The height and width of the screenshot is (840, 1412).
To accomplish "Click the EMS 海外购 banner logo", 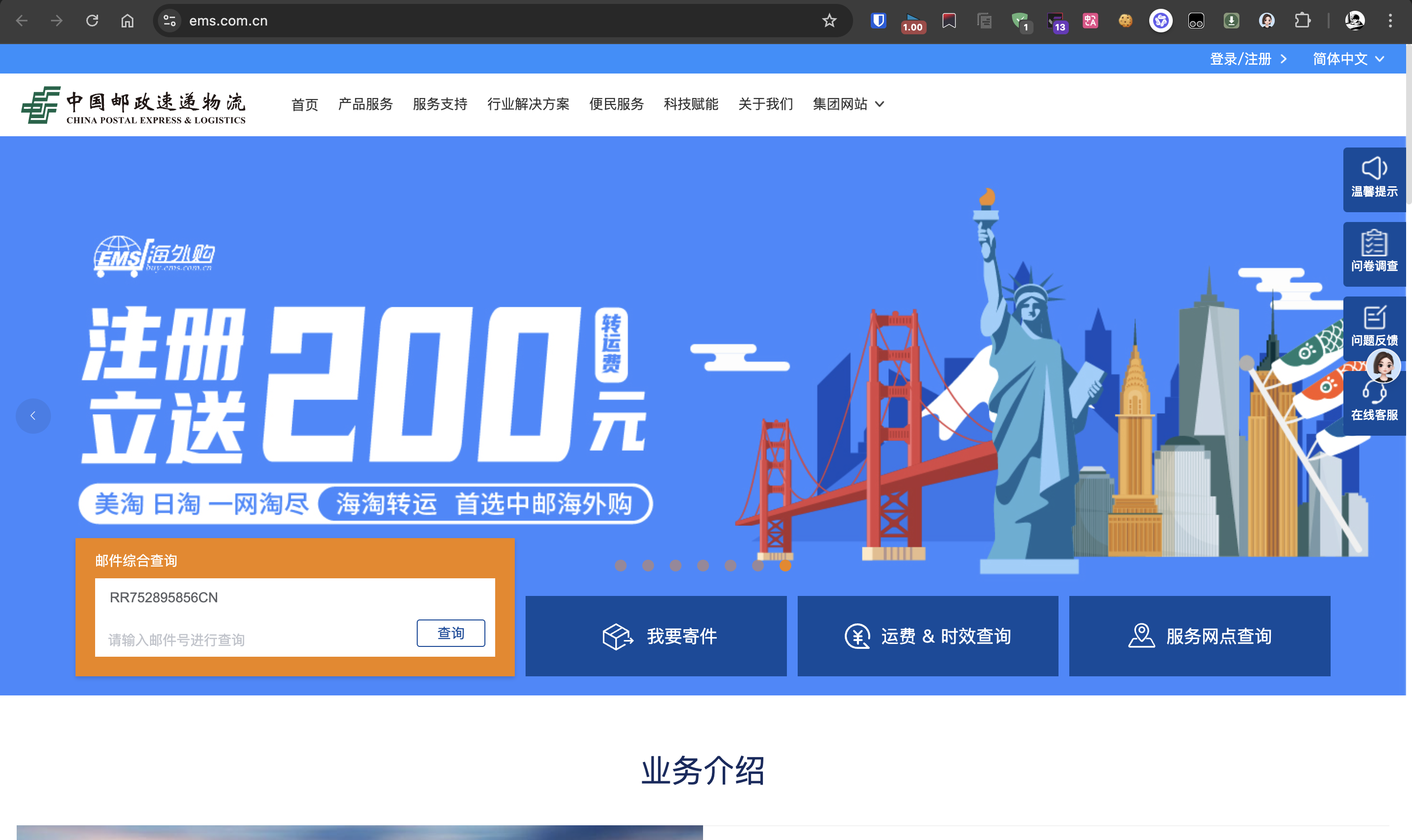I will pyautogui.click(x=154, y=256).
